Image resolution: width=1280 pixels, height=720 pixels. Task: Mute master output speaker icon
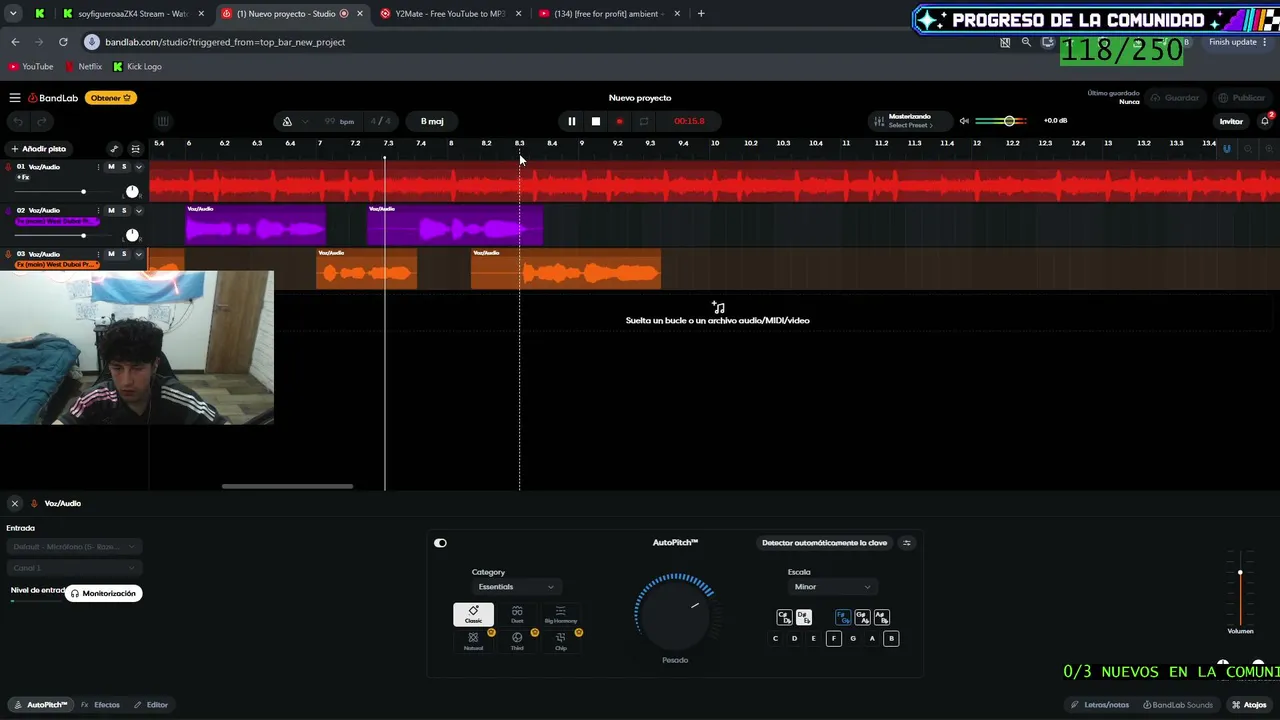(964, 121)
